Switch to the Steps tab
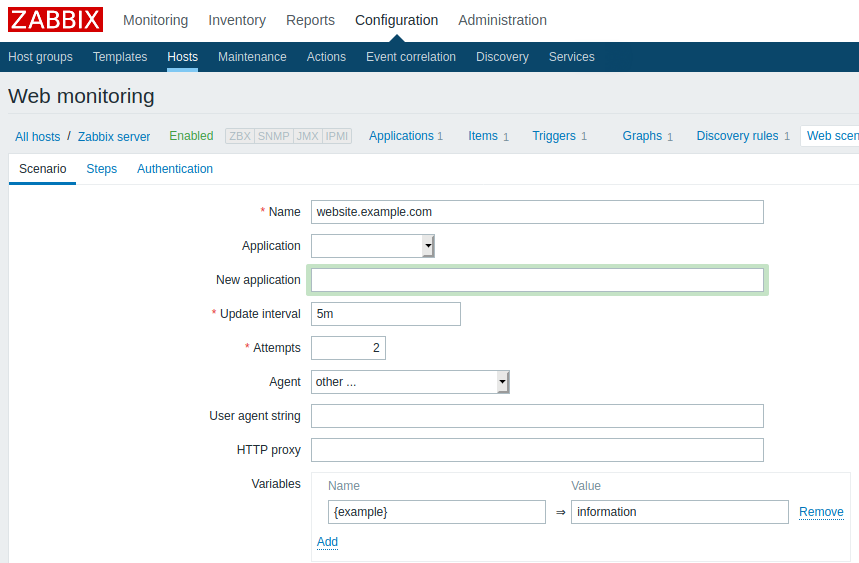 [102, 169]
